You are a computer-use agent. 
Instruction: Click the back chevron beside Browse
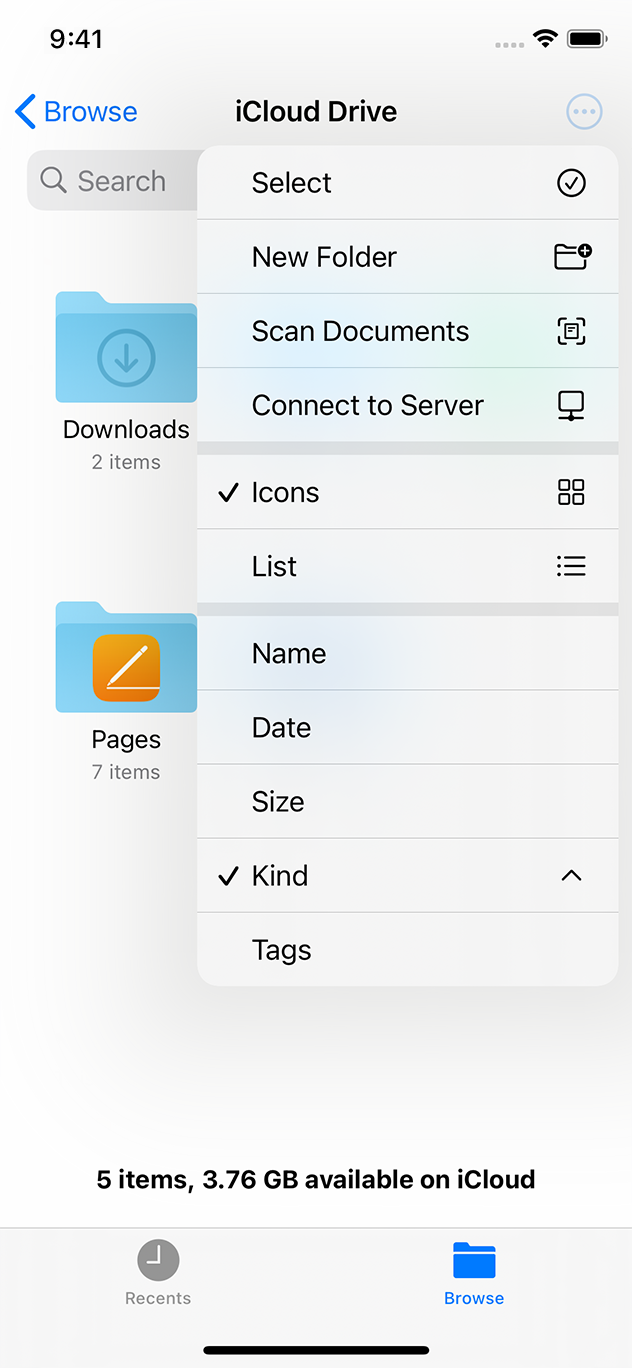[x=26, y=111]
